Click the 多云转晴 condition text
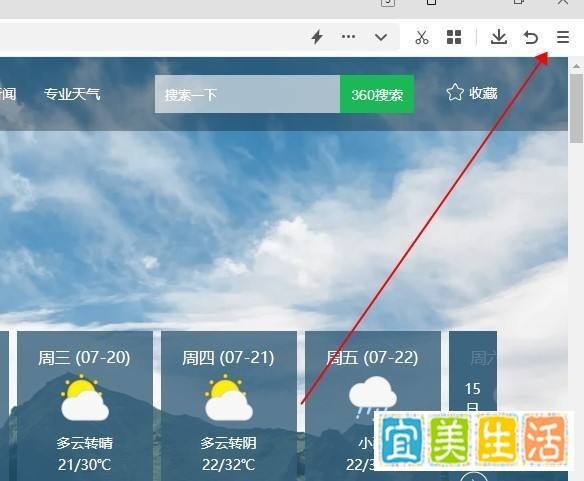 point(85,443)
